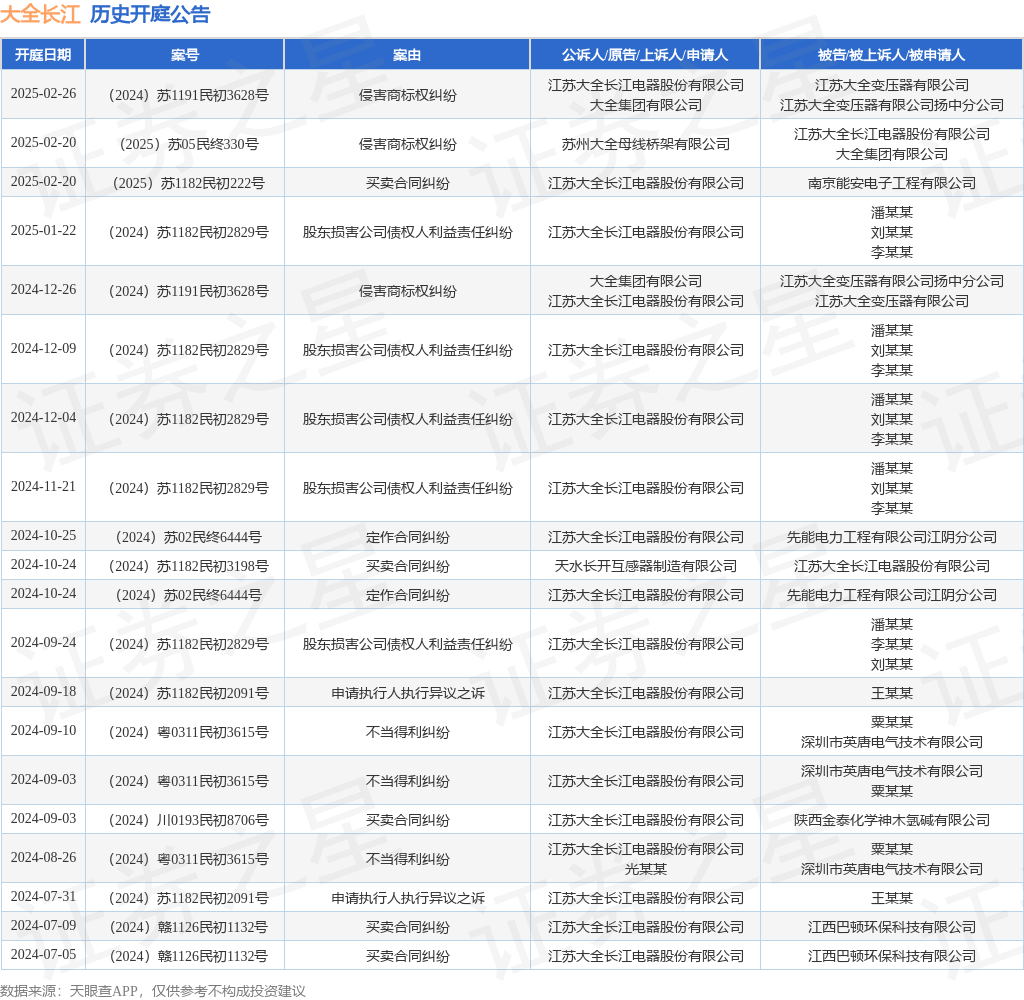Click 股东损害公司债权人利益责任纠纷 in the 2025-01-22 row
The width and height of the screenshot is (1024, 1000).
(x=407, y=233)
